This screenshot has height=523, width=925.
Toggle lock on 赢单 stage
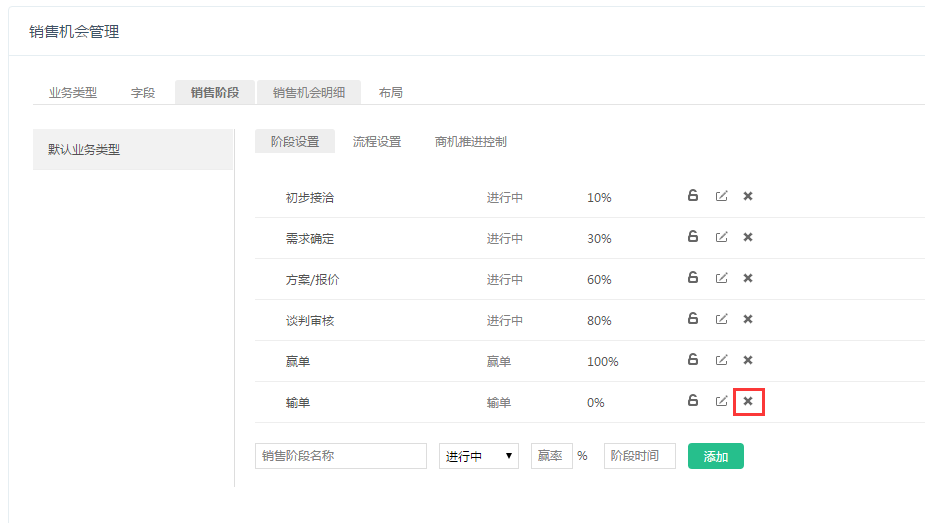tap(692, 360)
